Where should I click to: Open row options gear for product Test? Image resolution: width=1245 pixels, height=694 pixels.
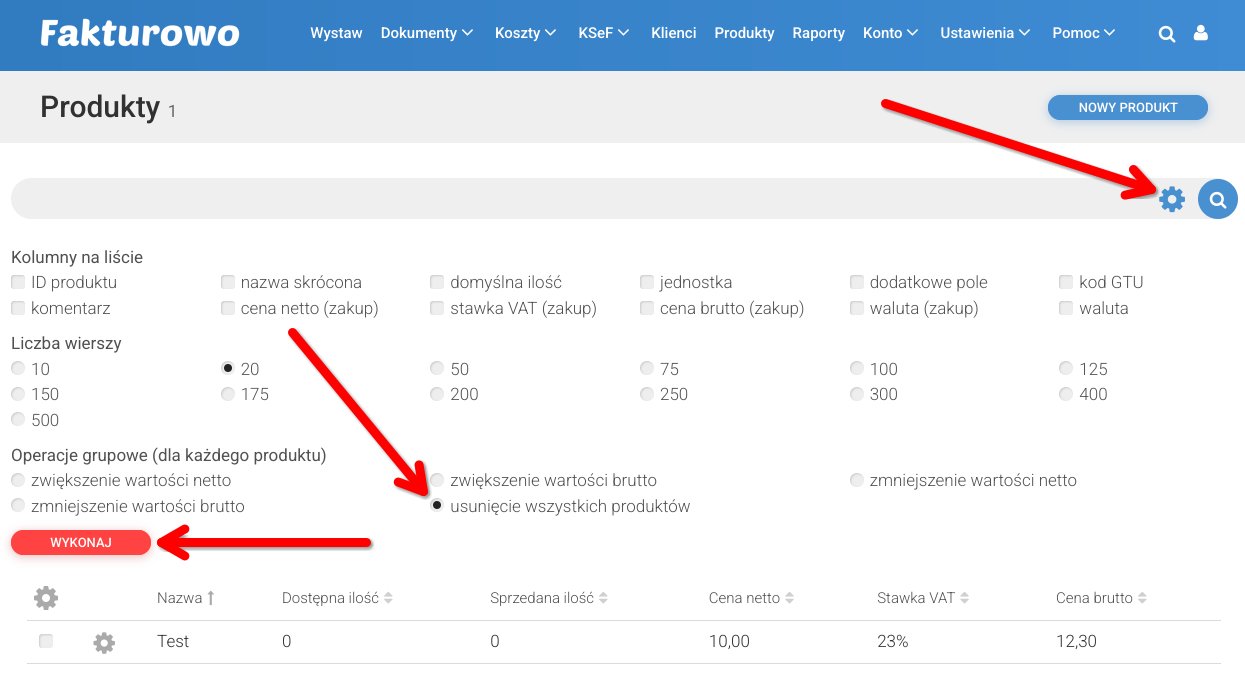(103, 641)
